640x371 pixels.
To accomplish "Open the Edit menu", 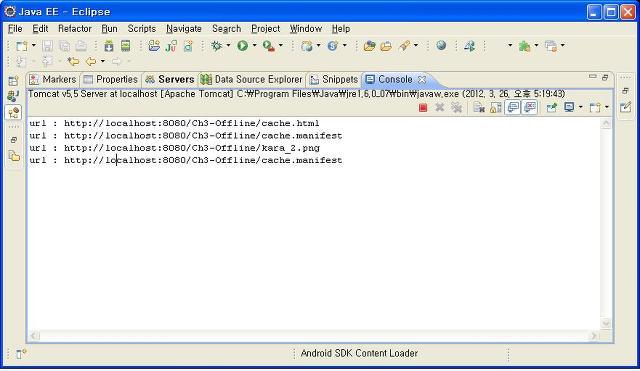I will tap(40, 29).
